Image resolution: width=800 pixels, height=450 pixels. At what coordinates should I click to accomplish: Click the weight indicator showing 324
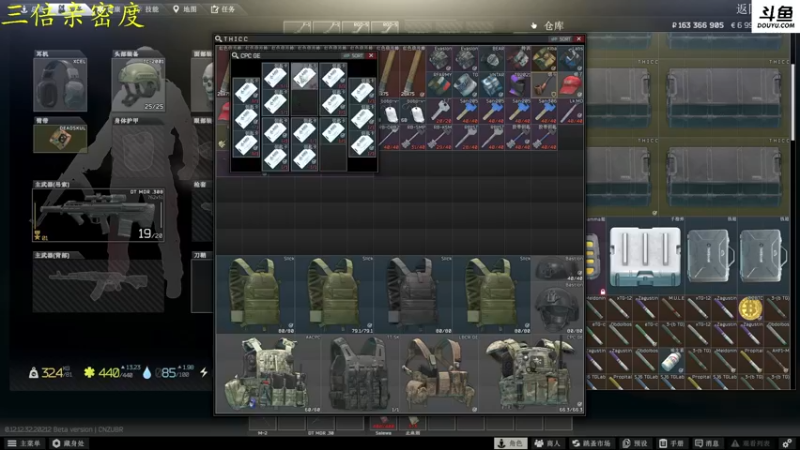pyautogui.click(x=49, y=373)
